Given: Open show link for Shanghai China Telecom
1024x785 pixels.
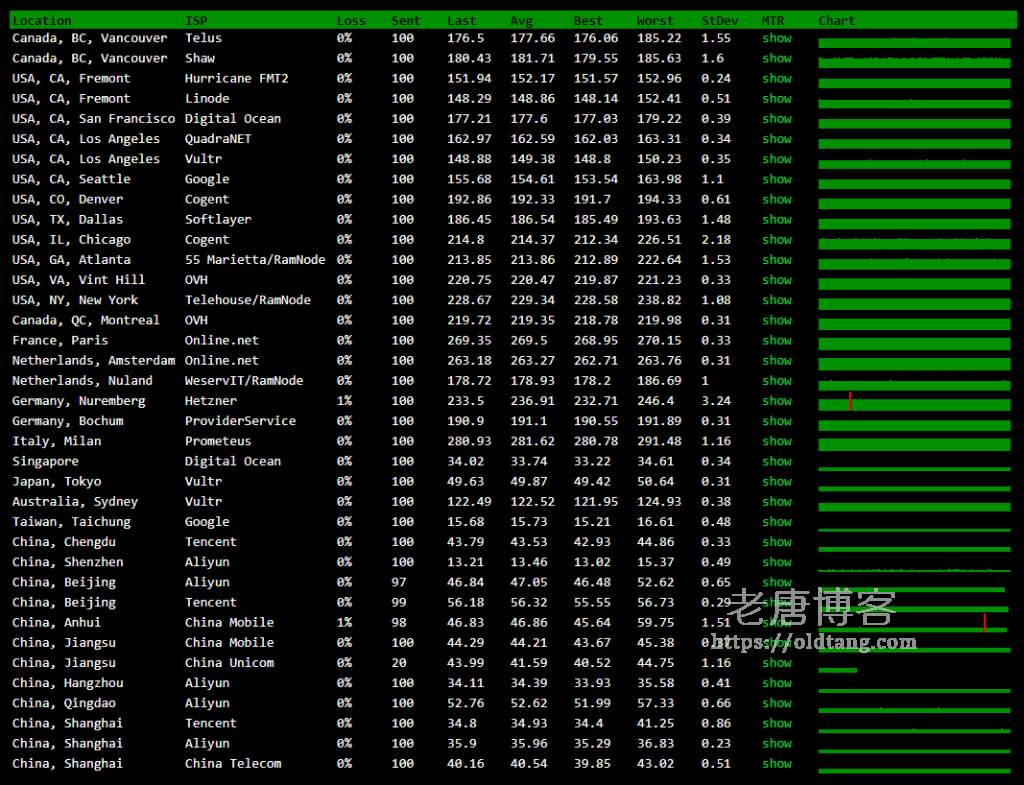Looking at the screenshot, I should tap(776, 764).
